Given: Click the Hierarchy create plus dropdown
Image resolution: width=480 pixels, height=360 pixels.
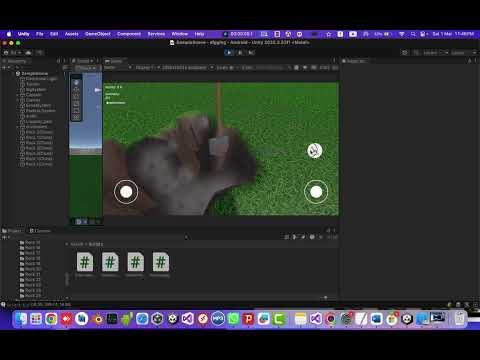Looking at the screenshot, I should coord(5,68).
